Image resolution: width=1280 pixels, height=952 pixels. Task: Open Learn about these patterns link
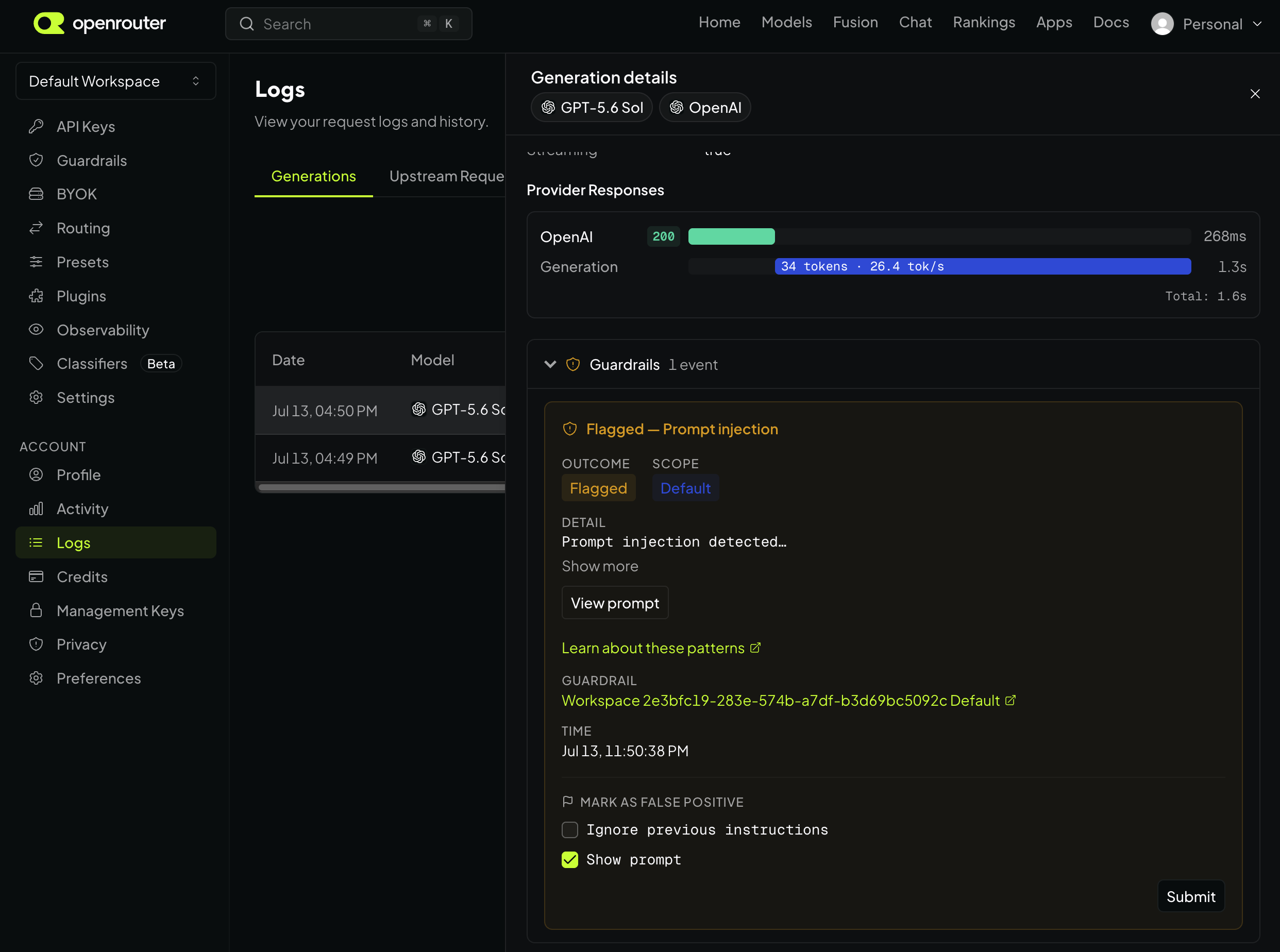[x=661, y=648]
